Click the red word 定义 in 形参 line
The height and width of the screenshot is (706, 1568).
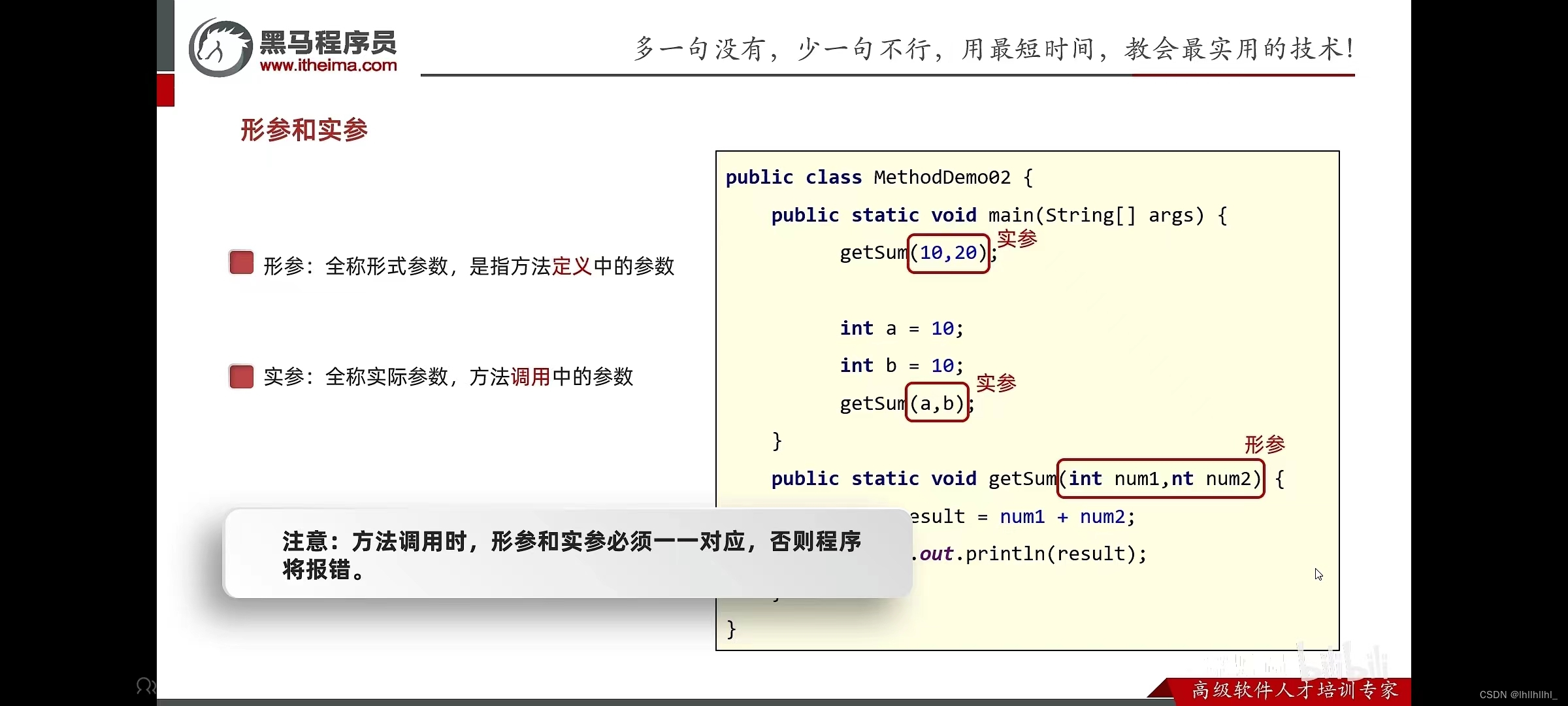tap(572, 266)
